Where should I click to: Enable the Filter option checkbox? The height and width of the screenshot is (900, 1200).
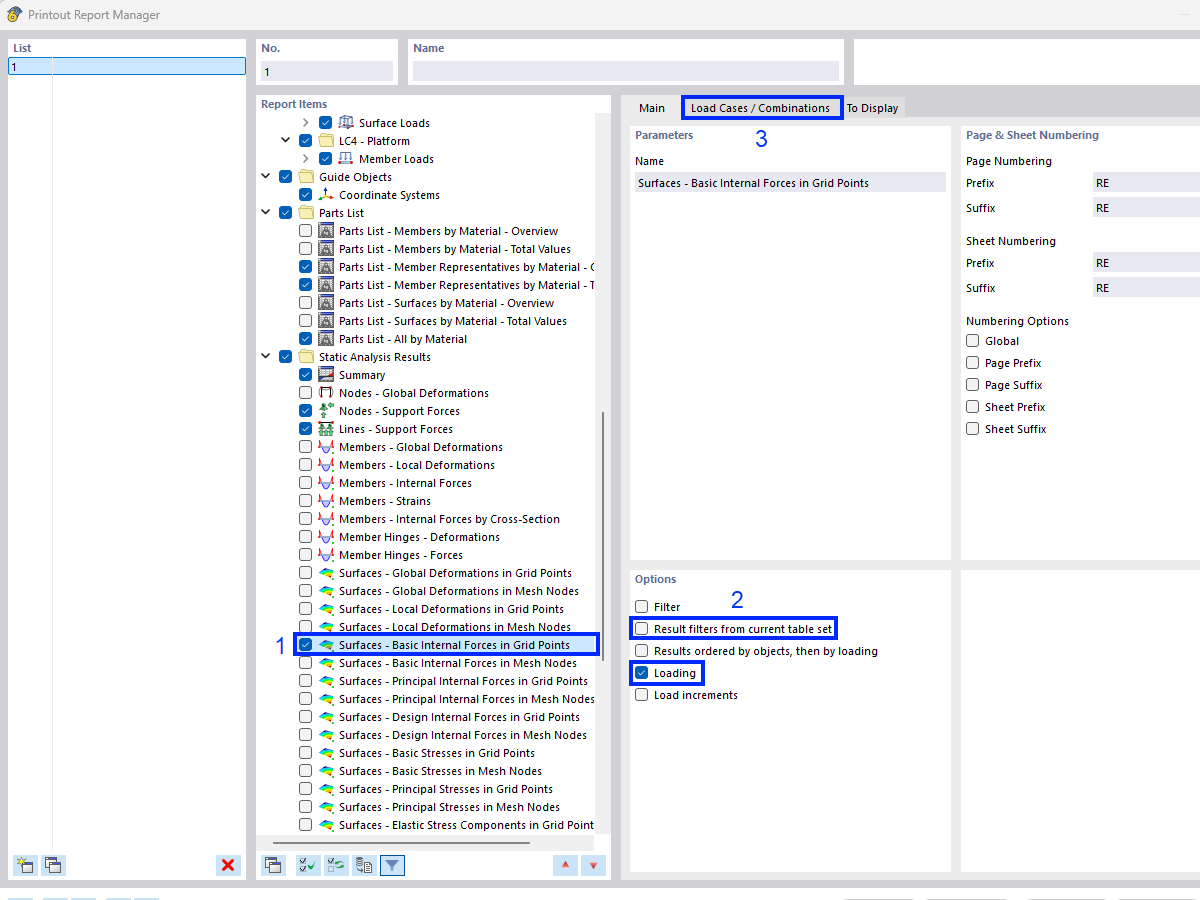pyautogui.click(x=640, y=605)
